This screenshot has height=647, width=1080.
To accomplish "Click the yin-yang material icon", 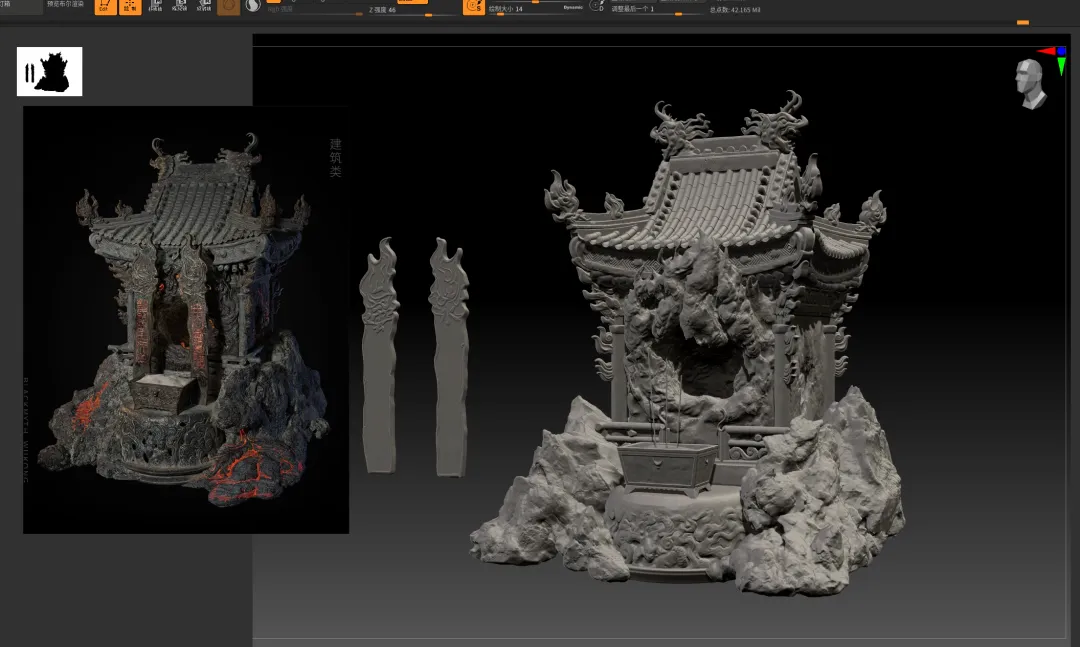I will [x=254, y=6].
